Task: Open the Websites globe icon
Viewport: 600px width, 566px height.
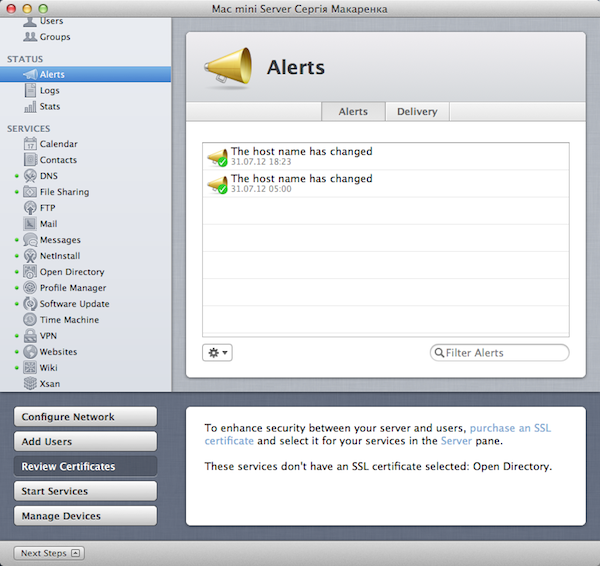Action: click(30, 352)
